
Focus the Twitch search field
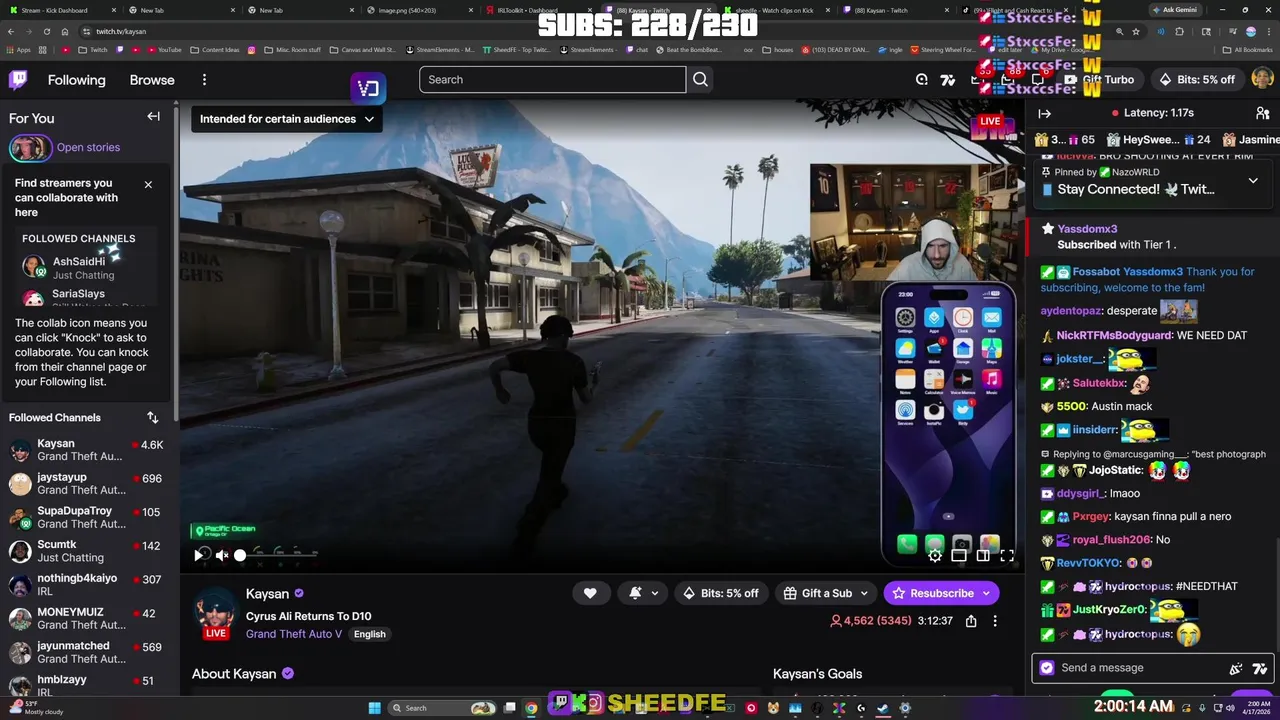552,80
